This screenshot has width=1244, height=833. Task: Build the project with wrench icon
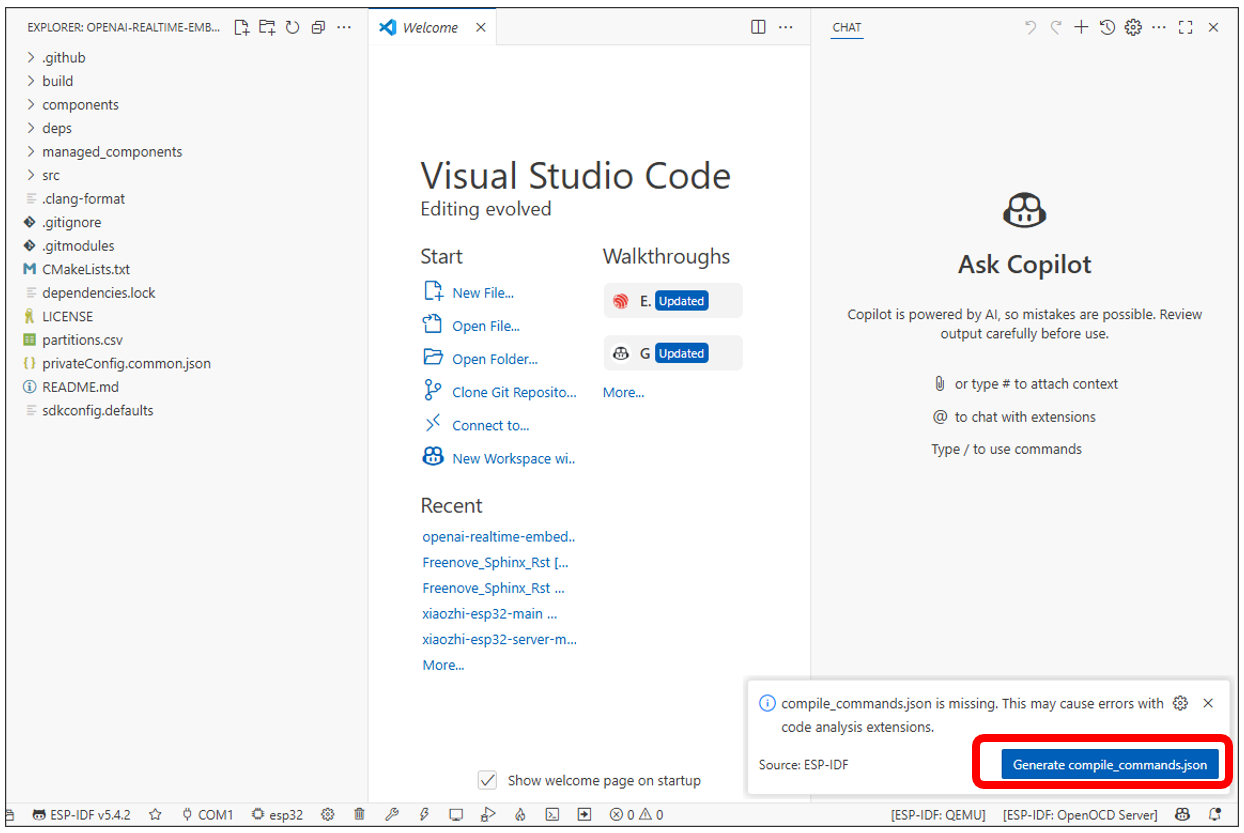pyautogui.click(x=392, y=815)
